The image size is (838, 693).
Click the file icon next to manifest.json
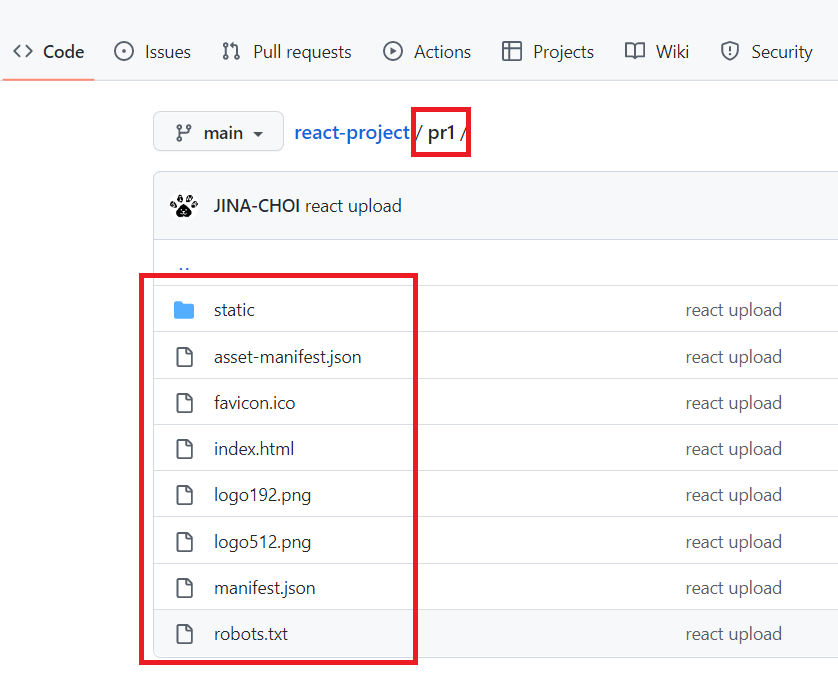[x=185, y=588]
